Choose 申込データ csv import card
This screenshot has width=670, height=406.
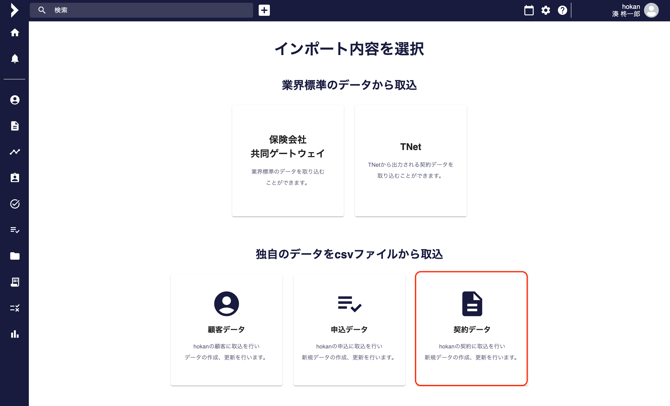(x=349, y=329)
